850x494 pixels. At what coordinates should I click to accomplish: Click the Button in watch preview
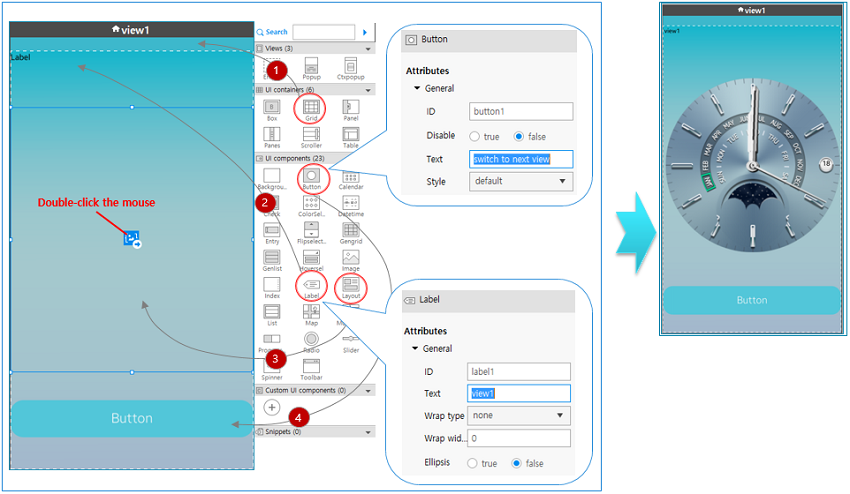751,300
